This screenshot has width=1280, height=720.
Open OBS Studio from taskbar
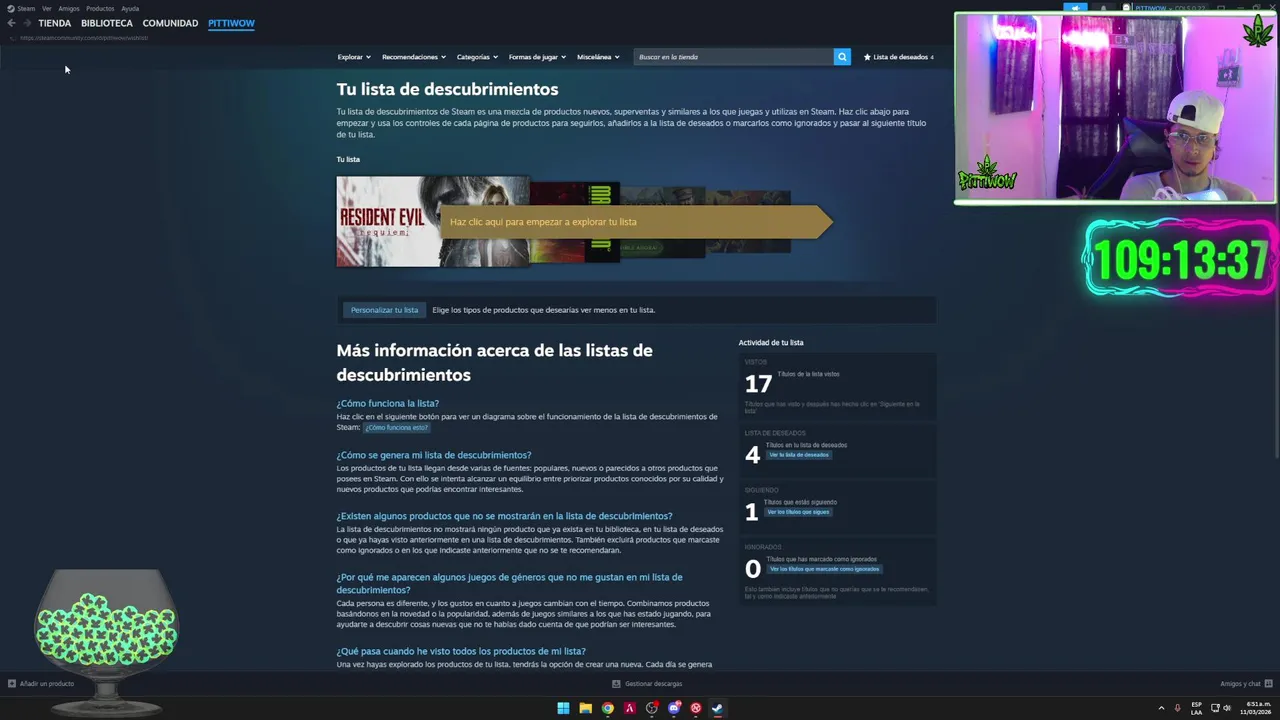tap(652, 708)
